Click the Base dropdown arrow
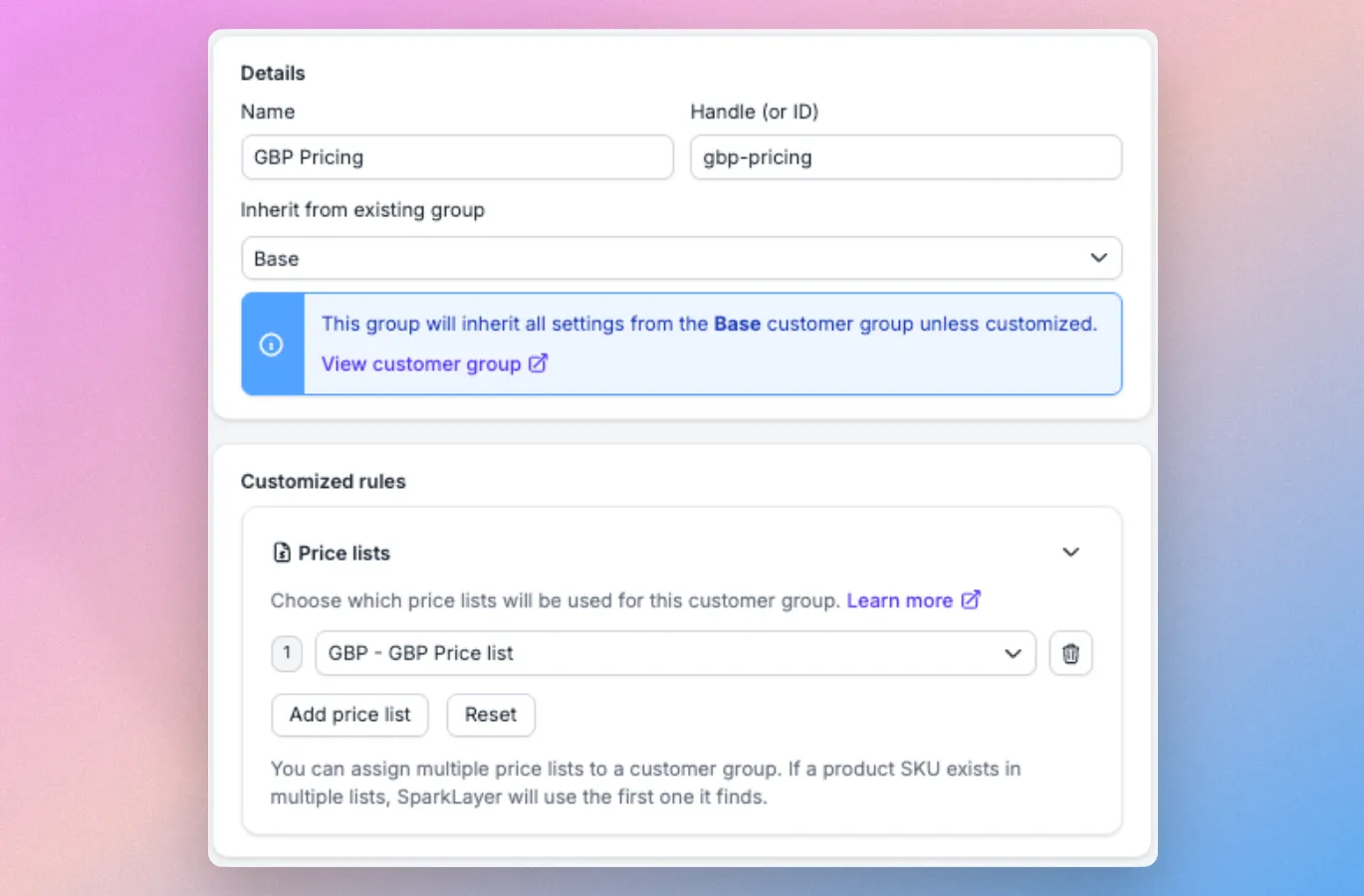The width and height of the screenshot is (1364, 896). pos(1098,258)
